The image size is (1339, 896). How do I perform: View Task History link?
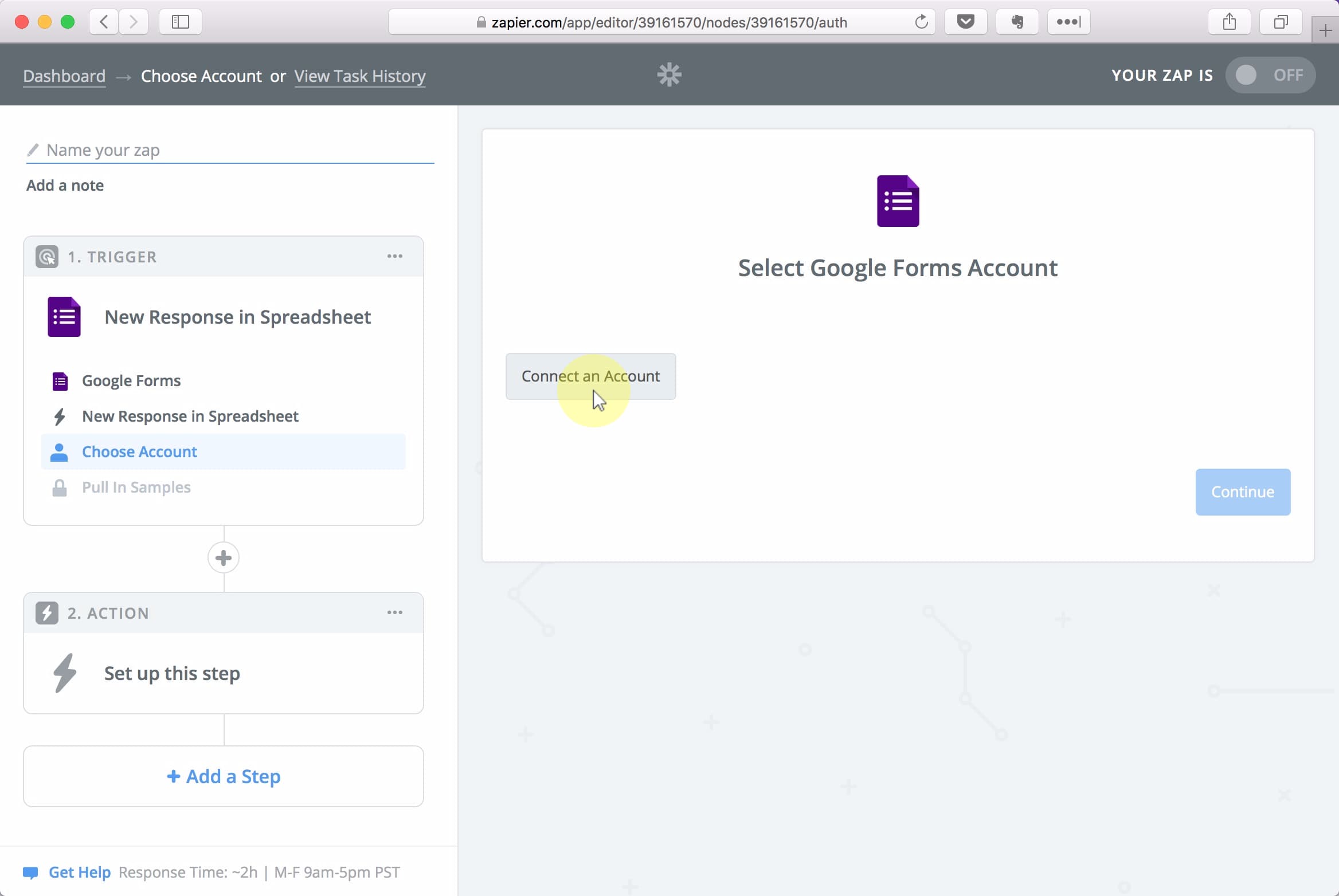(x=360, y=75)
